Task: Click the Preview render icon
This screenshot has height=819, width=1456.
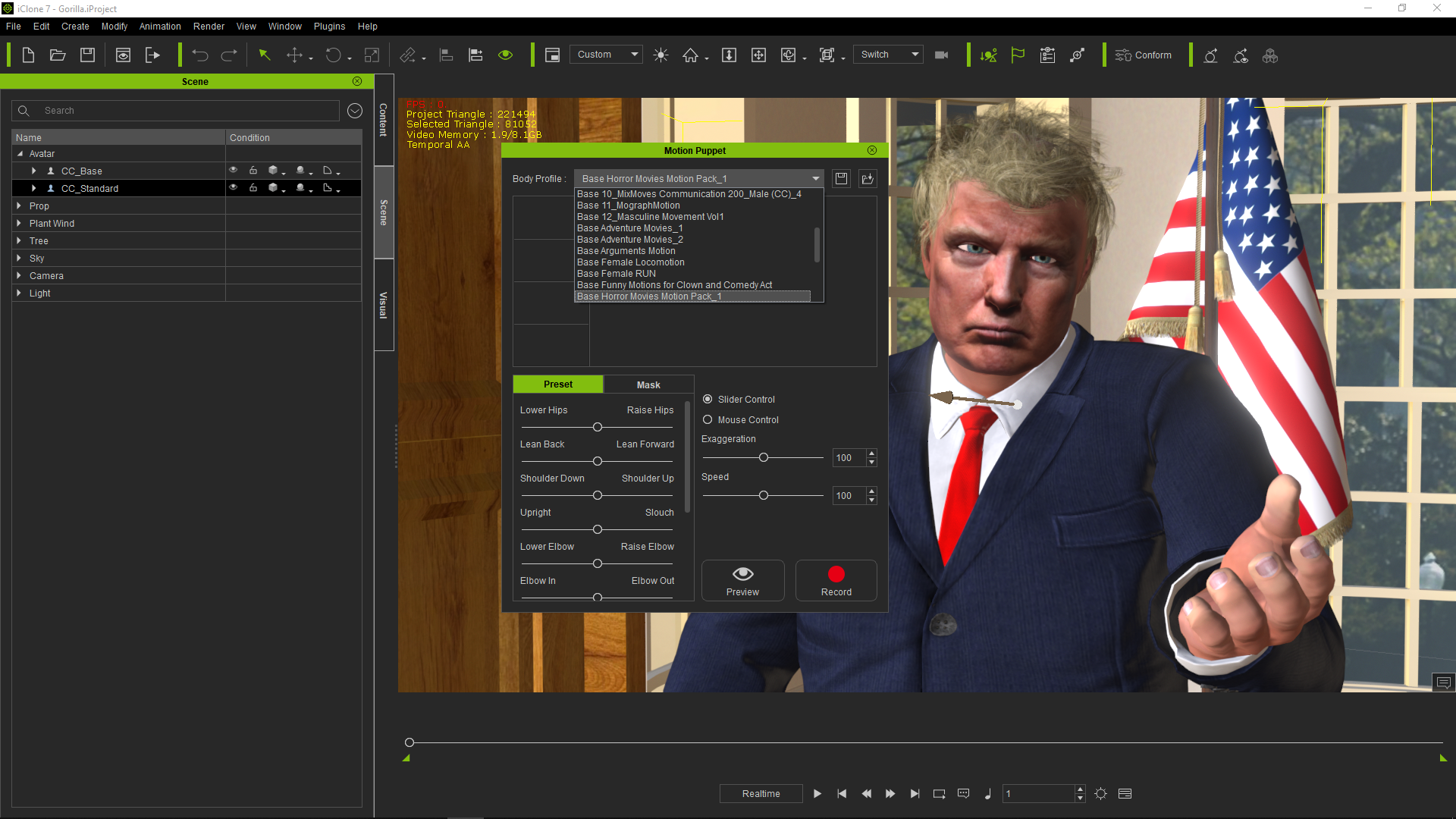Action: [123, 55]
